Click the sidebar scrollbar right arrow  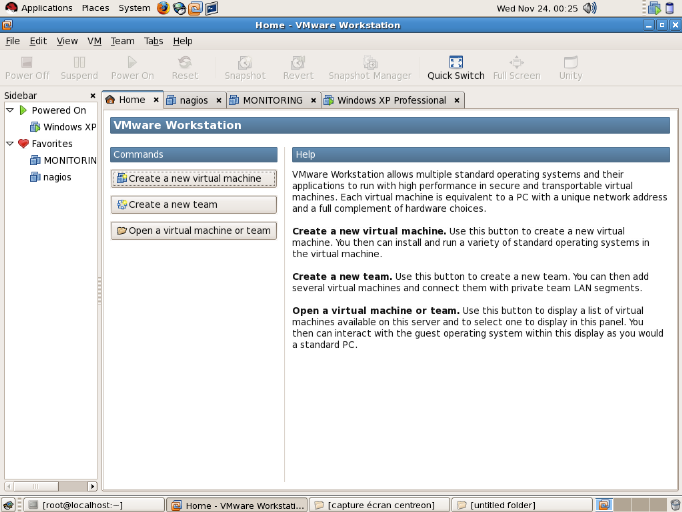pos(92,486)
